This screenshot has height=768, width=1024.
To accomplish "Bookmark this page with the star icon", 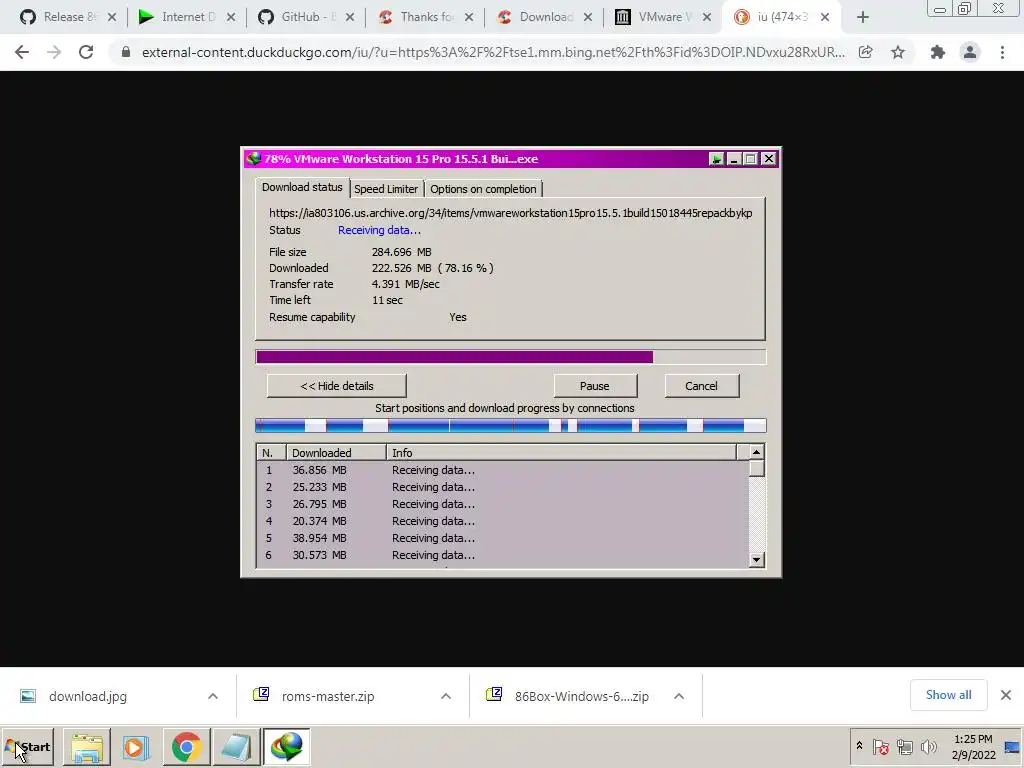I will point(898,52).
